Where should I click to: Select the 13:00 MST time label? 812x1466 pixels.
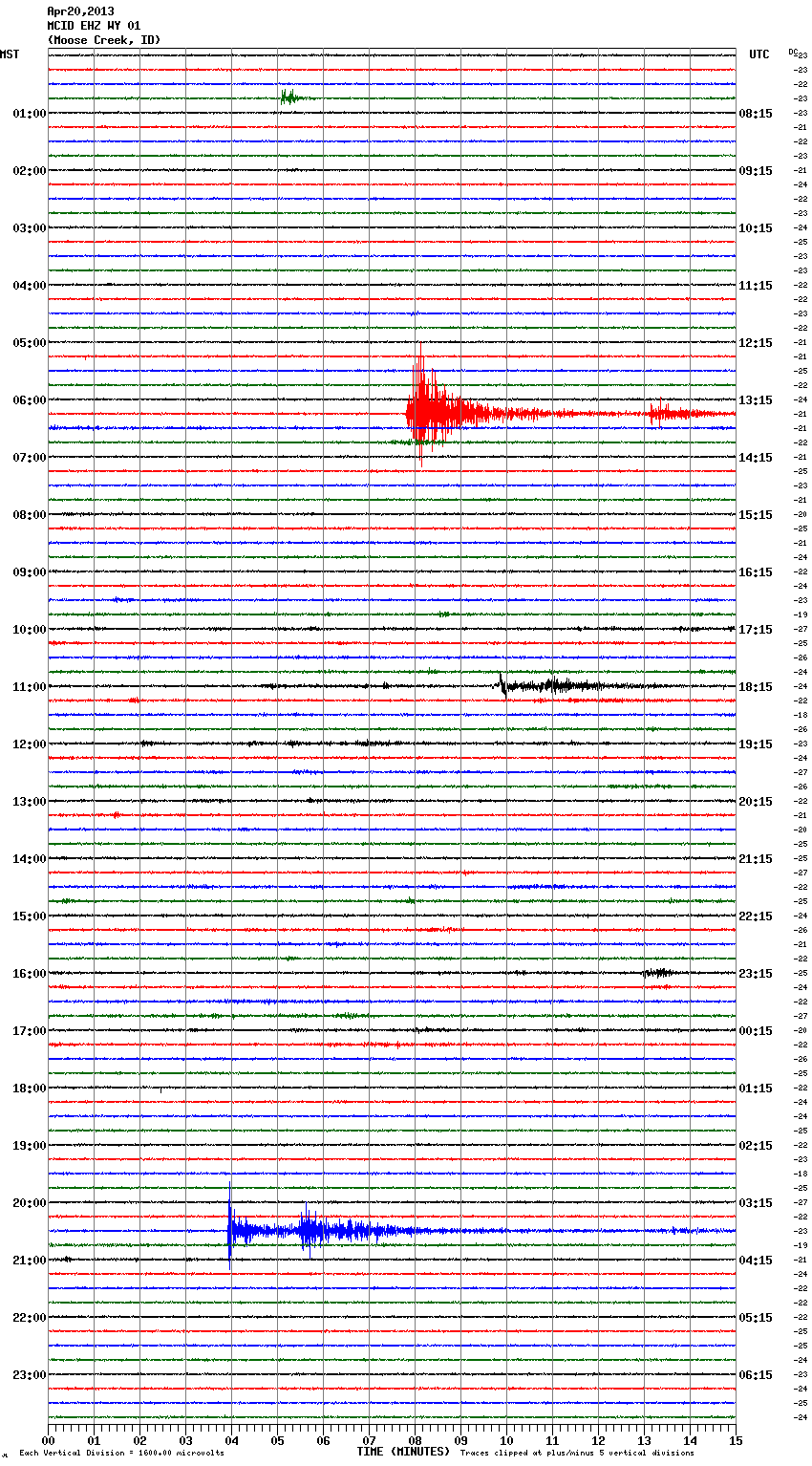[29, 802]
